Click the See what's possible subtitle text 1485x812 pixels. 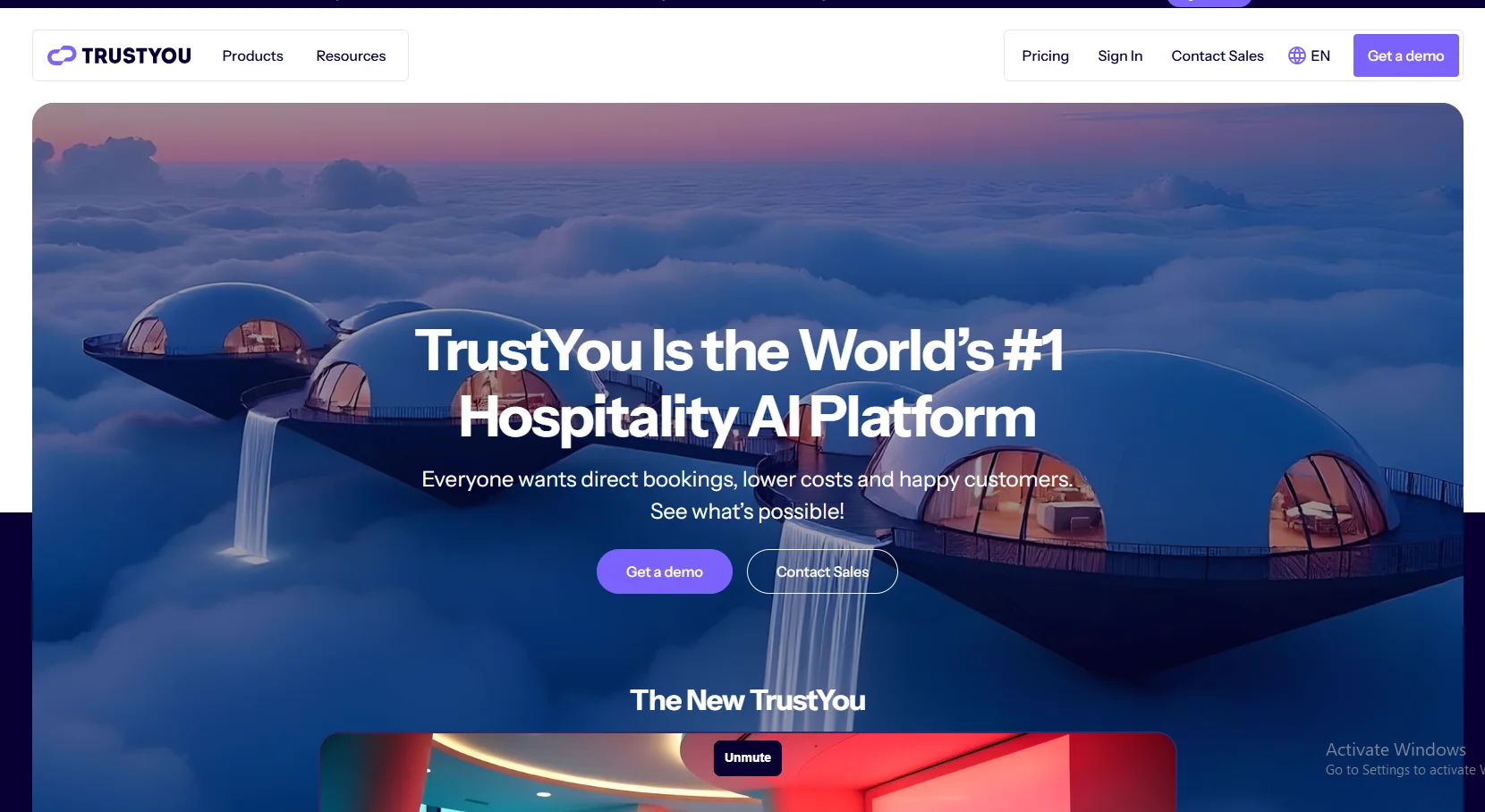(748, 512)
